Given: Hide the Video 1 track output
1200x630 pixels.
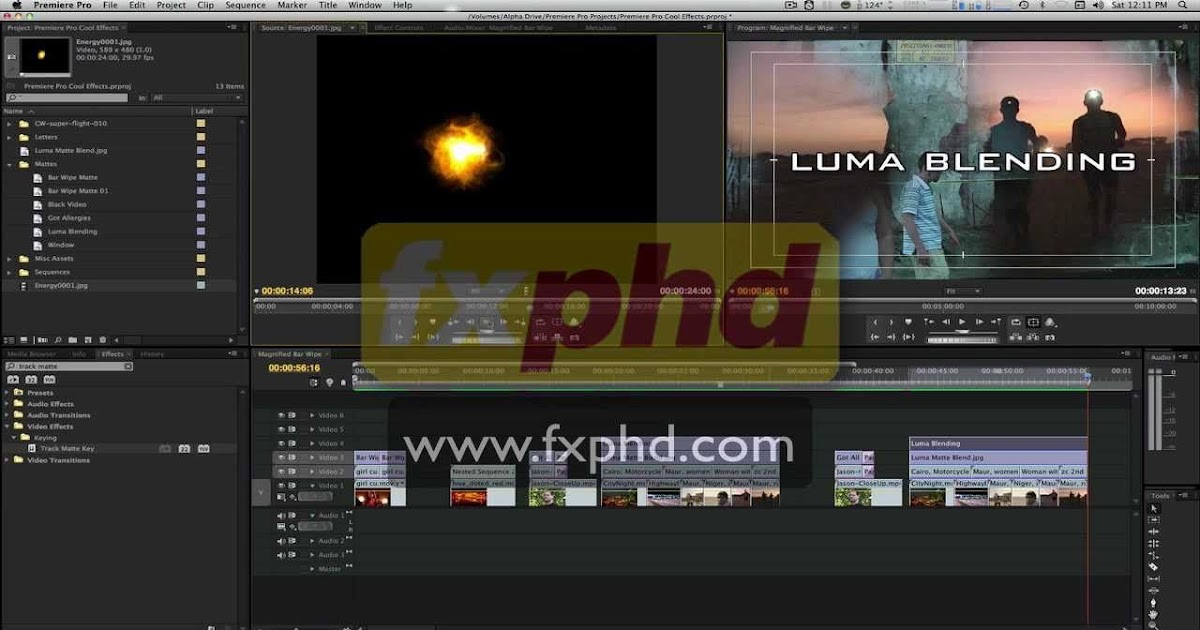Looking at the screenshot, I should pyautogui.click(x=281, y=485).
